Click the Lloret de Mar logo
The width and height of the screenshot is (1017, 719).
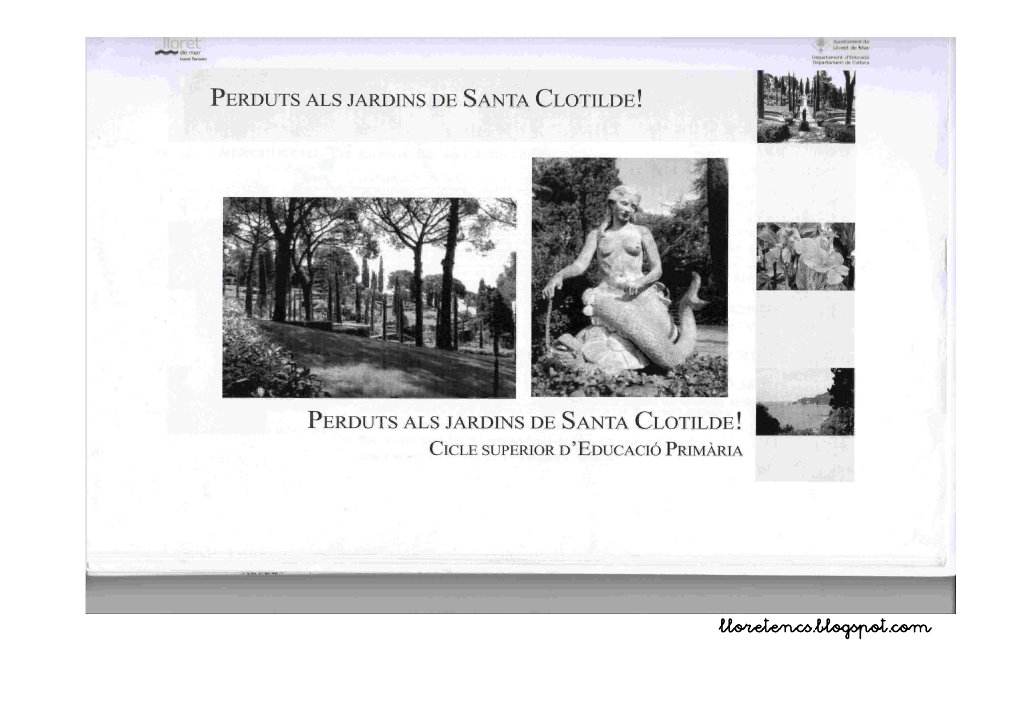click(x=181, y=50)
